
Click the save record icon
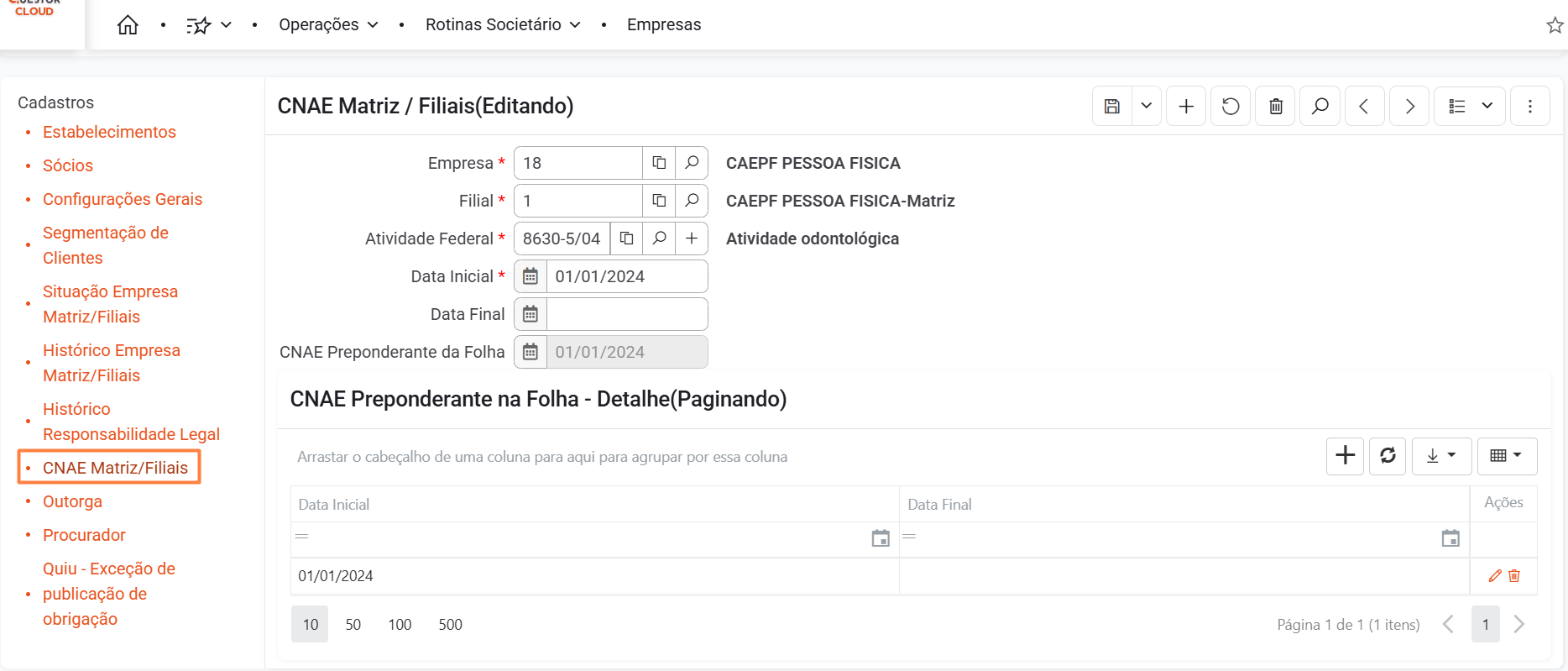pyautogui.click(x=1112, y=107)
